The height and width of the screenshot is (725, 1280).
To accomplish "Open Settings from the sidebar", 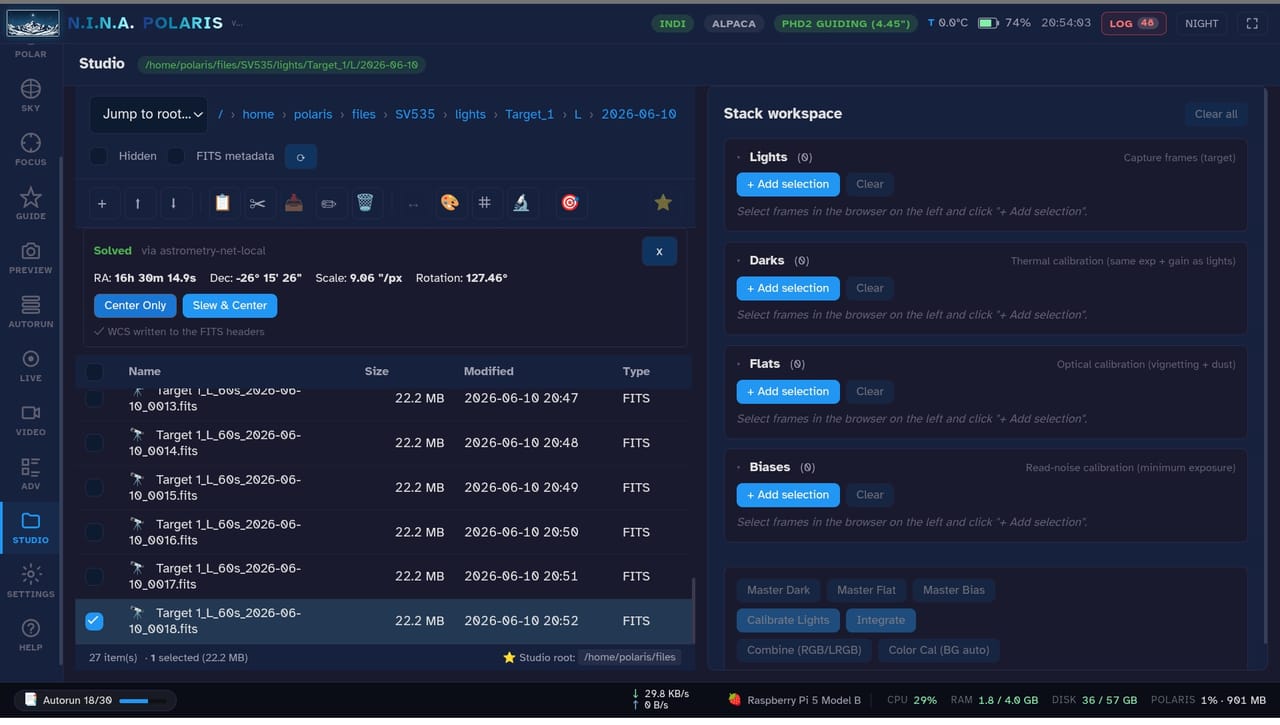I will (x=31, y=581).
